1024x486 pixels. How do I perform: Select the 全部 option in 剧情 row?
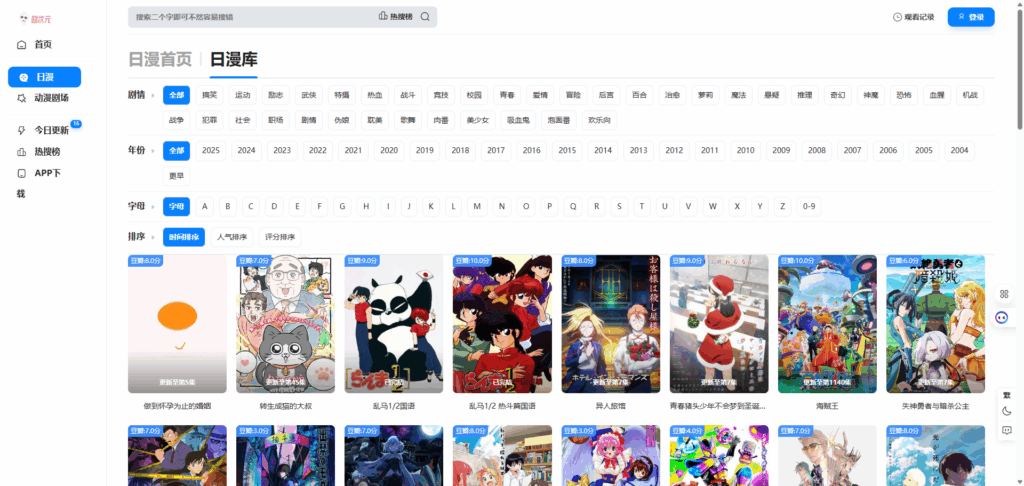coord(176,95)
